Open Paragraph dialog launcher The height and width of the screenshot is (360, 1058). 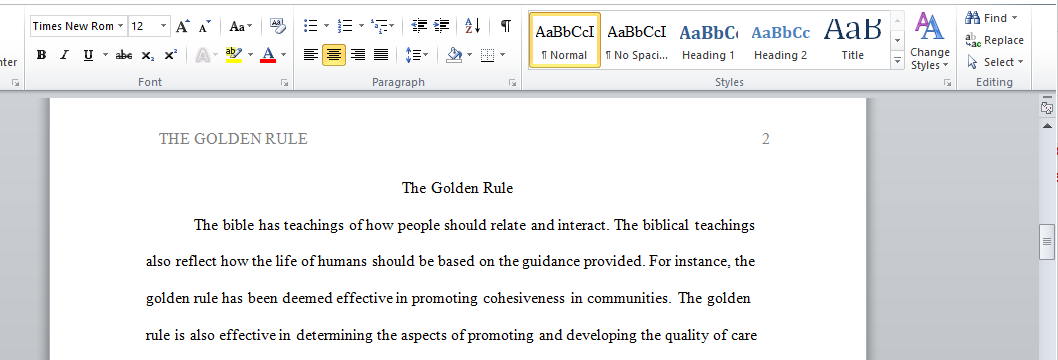click(x=513, y=83)
